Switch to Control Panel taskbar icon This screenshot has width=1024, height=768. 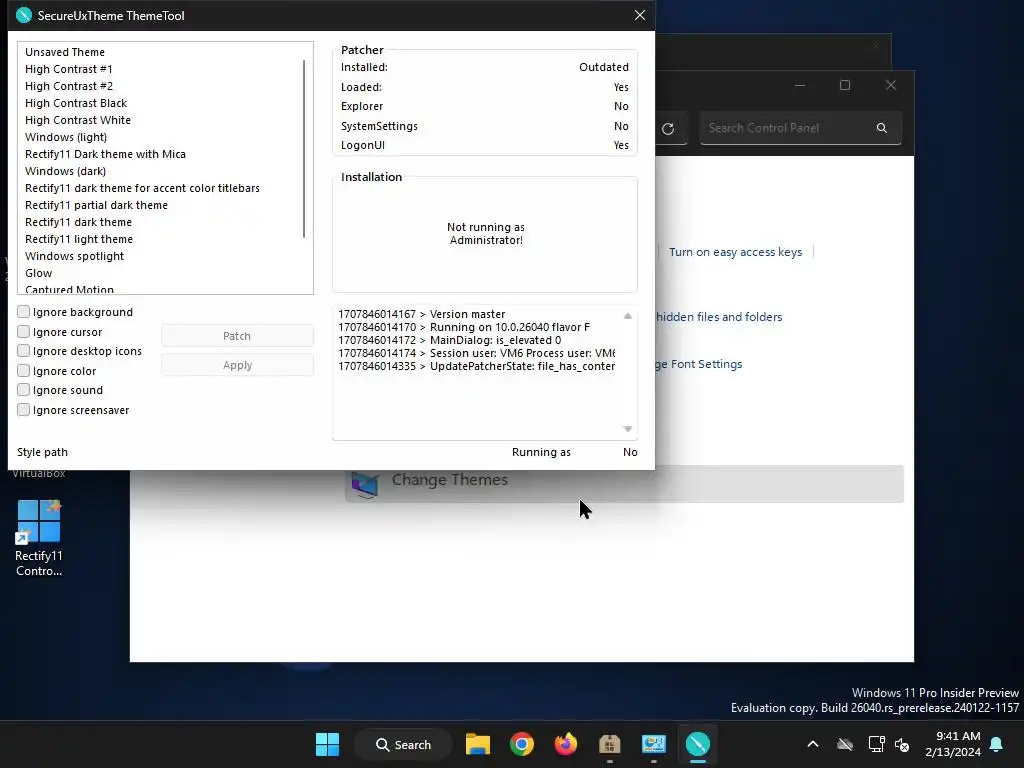coord(654,744)
